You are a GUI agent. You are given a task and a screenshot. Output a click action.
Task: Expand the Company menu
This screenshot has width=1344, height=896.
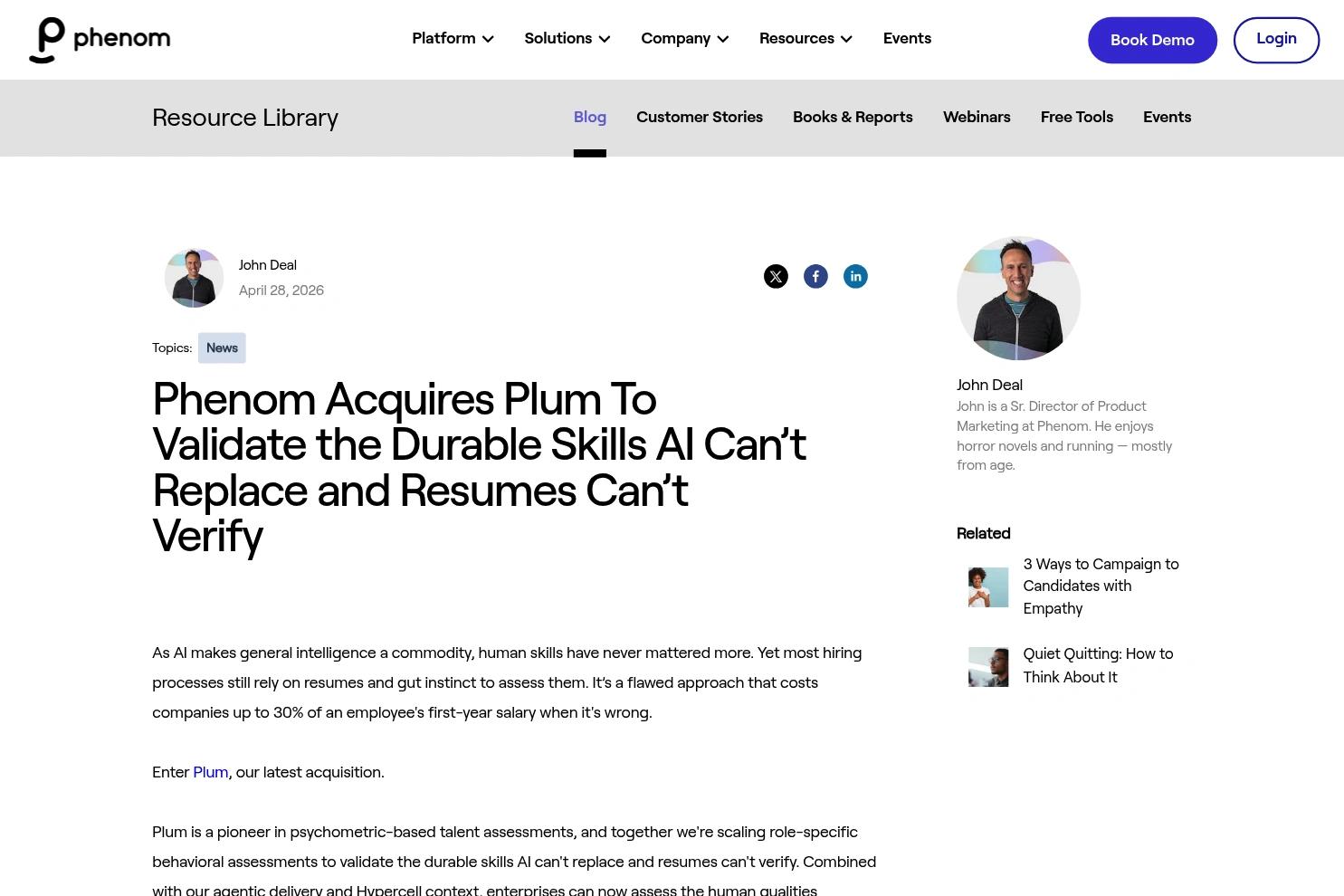(x=685, y=39)
